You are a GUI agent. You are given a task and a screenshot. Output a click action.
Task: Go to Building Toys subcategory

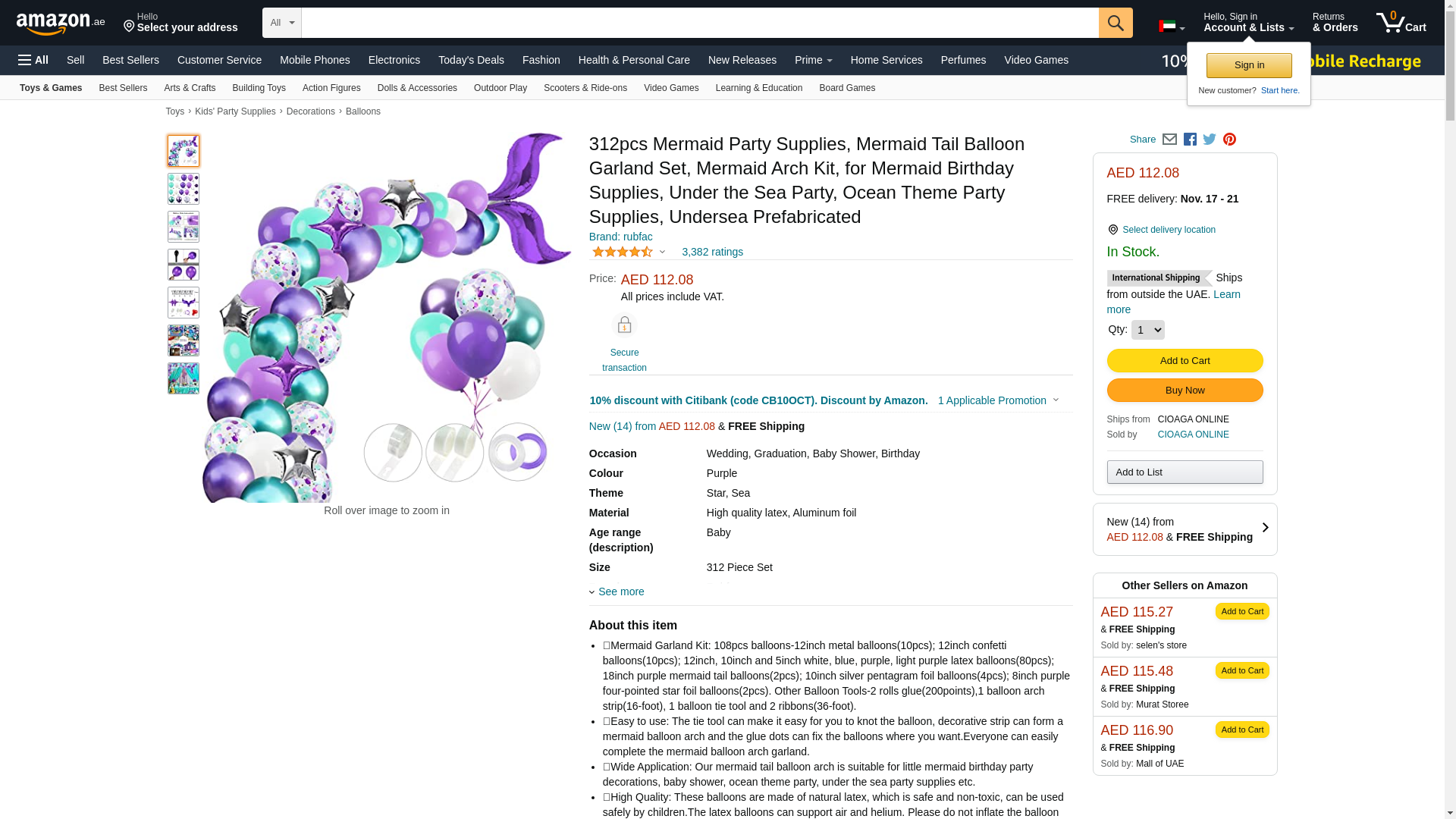pos(259,88)
